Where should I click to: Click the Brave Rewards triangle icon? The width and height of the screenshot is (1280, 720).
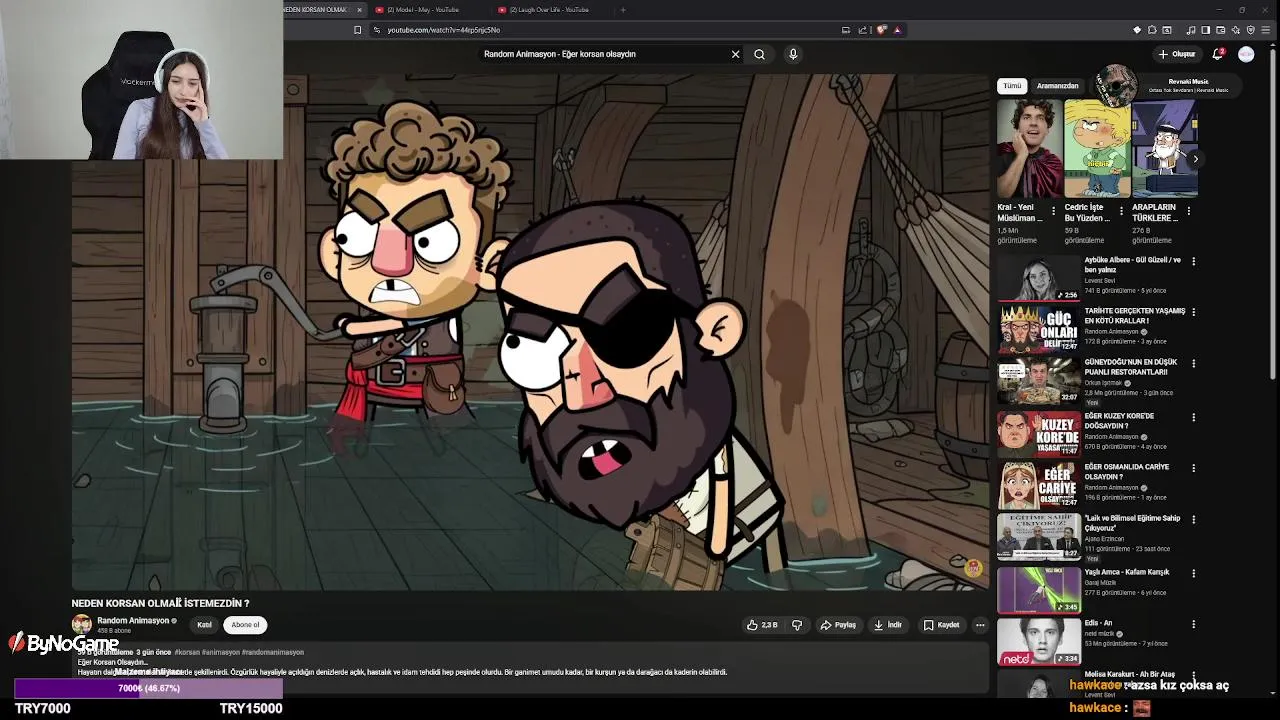coord(897,30)
